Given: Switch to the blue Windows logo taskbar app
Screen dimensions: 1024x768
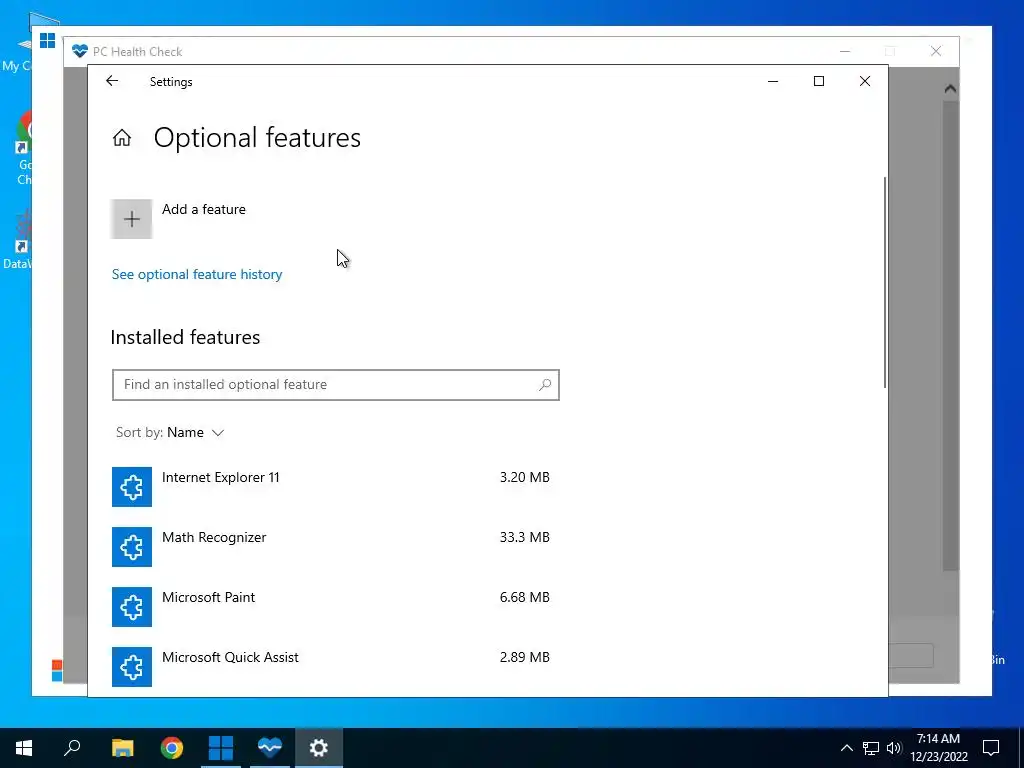Looking at the screenshot, I should coord(221,748).
